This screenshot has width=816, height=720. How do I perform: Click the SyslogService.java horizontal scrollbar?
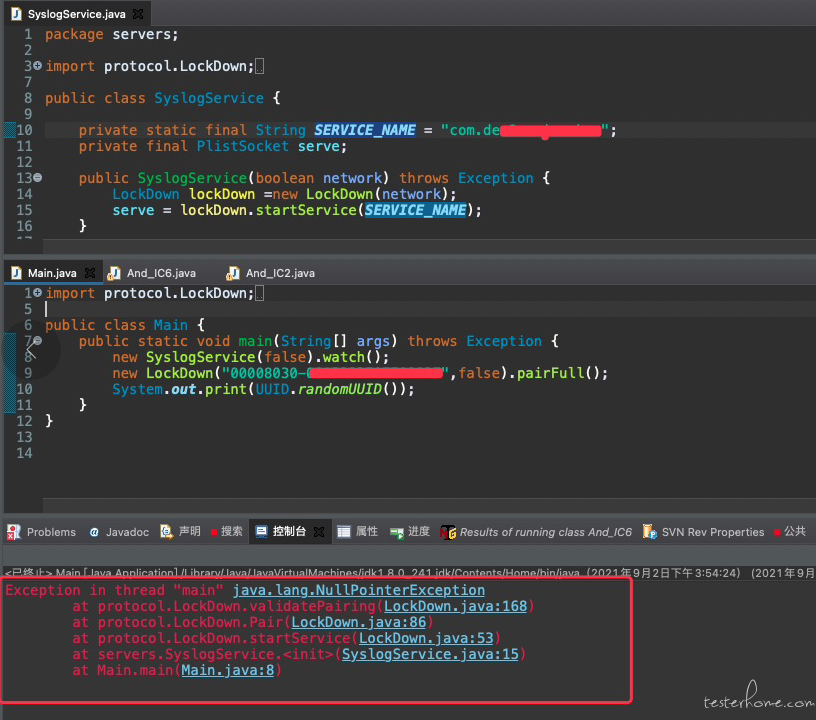coord(429,246)
